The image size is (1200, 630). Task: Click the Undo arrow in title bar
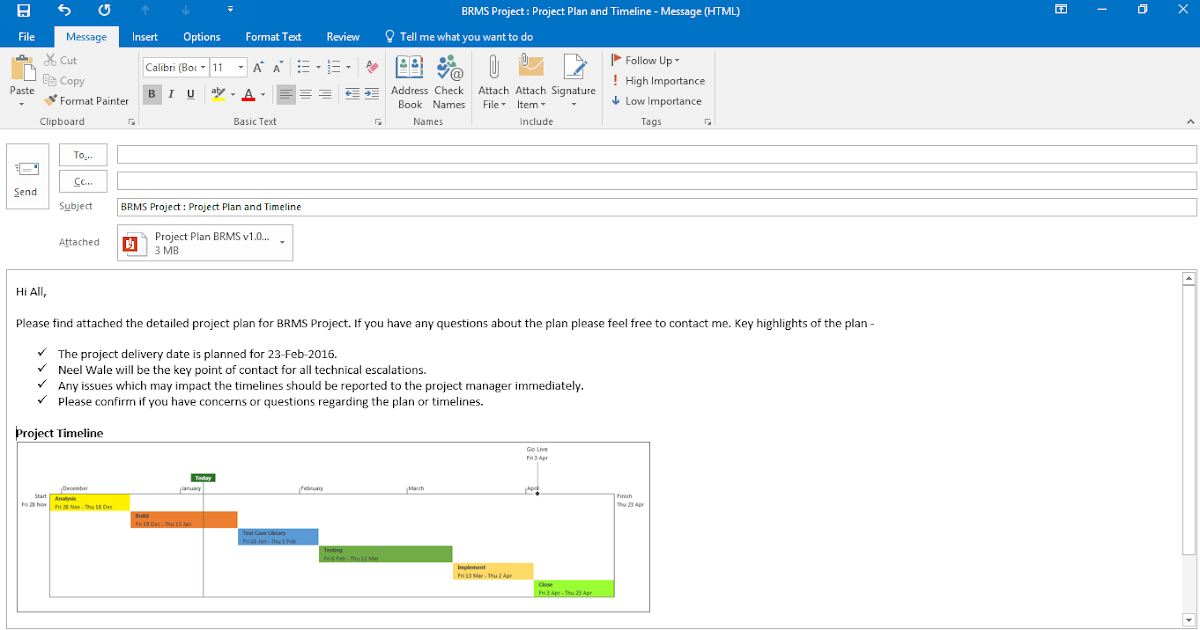64,10
